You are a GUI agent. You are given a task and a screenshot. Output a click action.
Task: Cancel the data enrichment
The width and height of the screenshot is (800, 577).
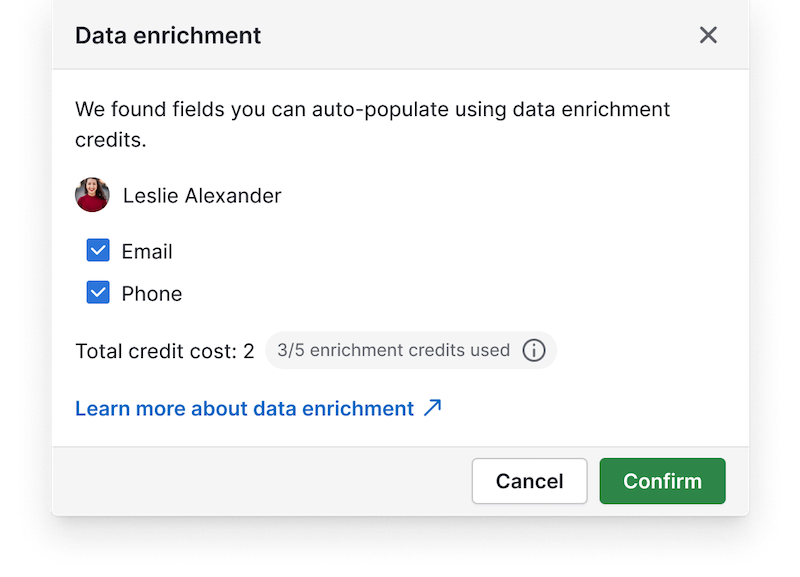529,481
